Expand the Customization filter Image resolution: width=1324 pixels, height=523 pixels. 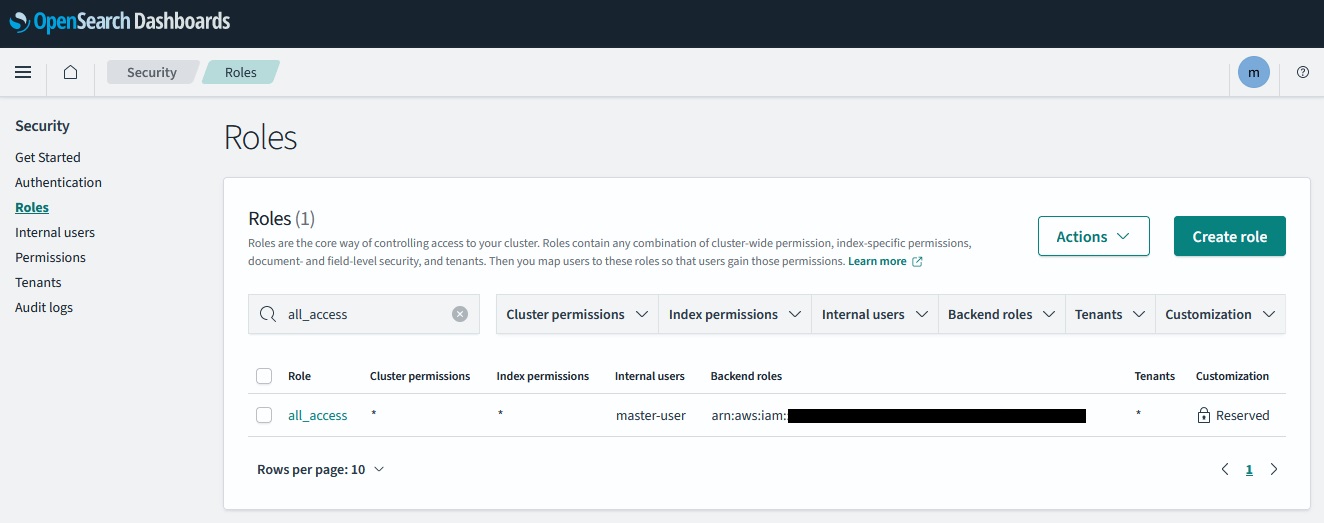[x=1220, y=314]
